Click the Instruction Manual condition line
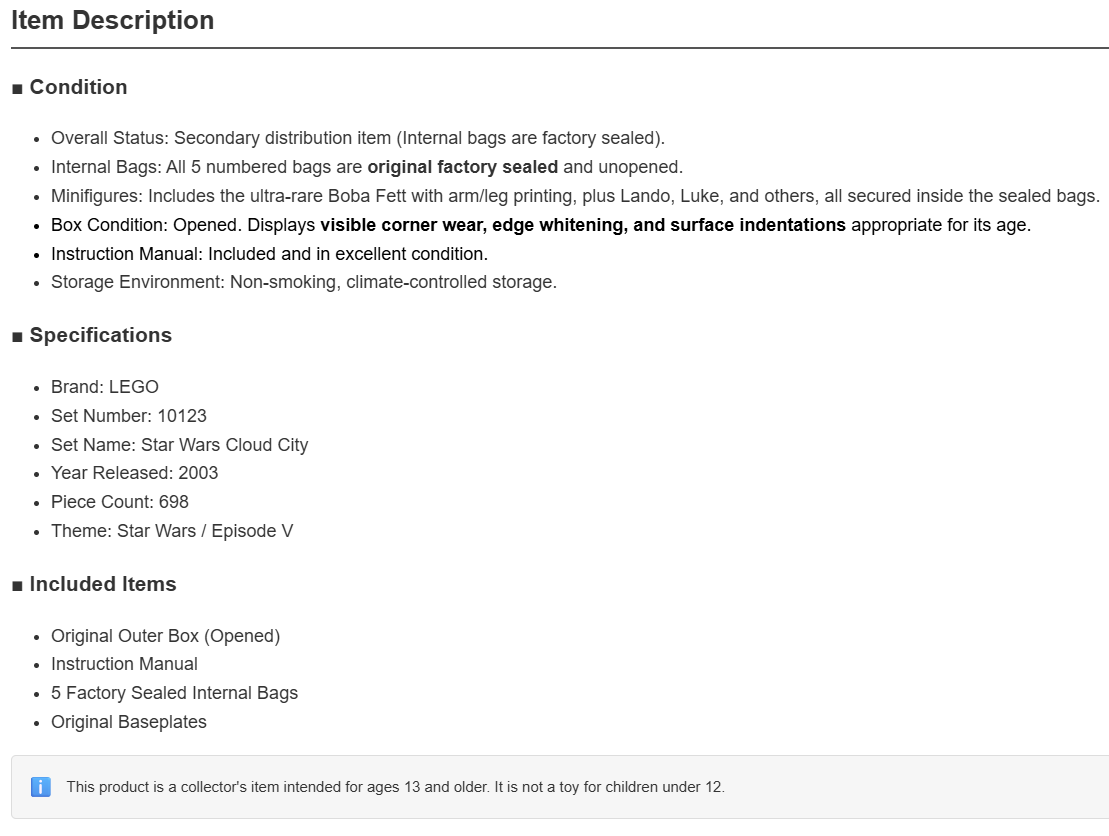 [269, 254]
